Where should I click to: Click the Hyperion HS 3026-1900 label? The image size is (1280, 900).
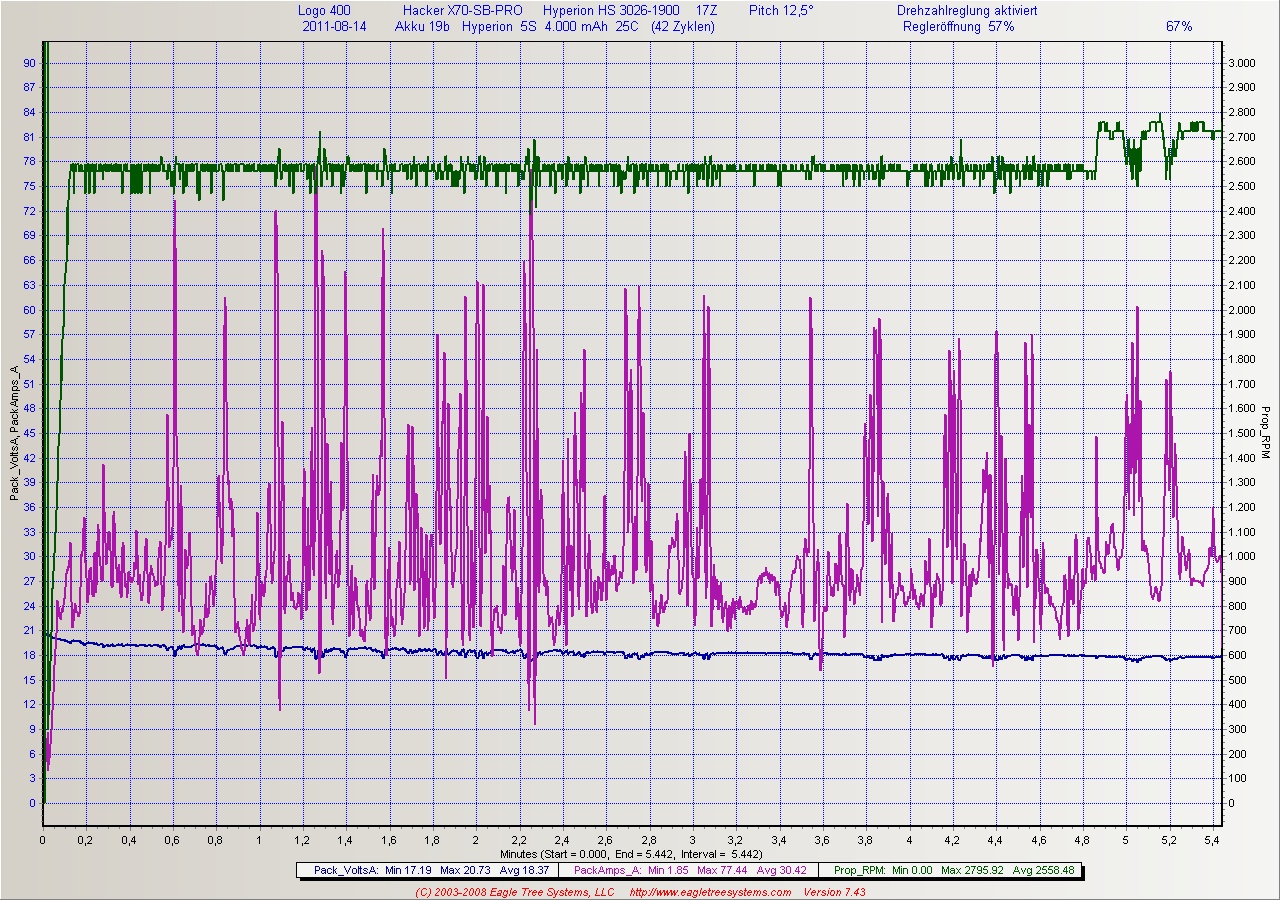[611, 10]
